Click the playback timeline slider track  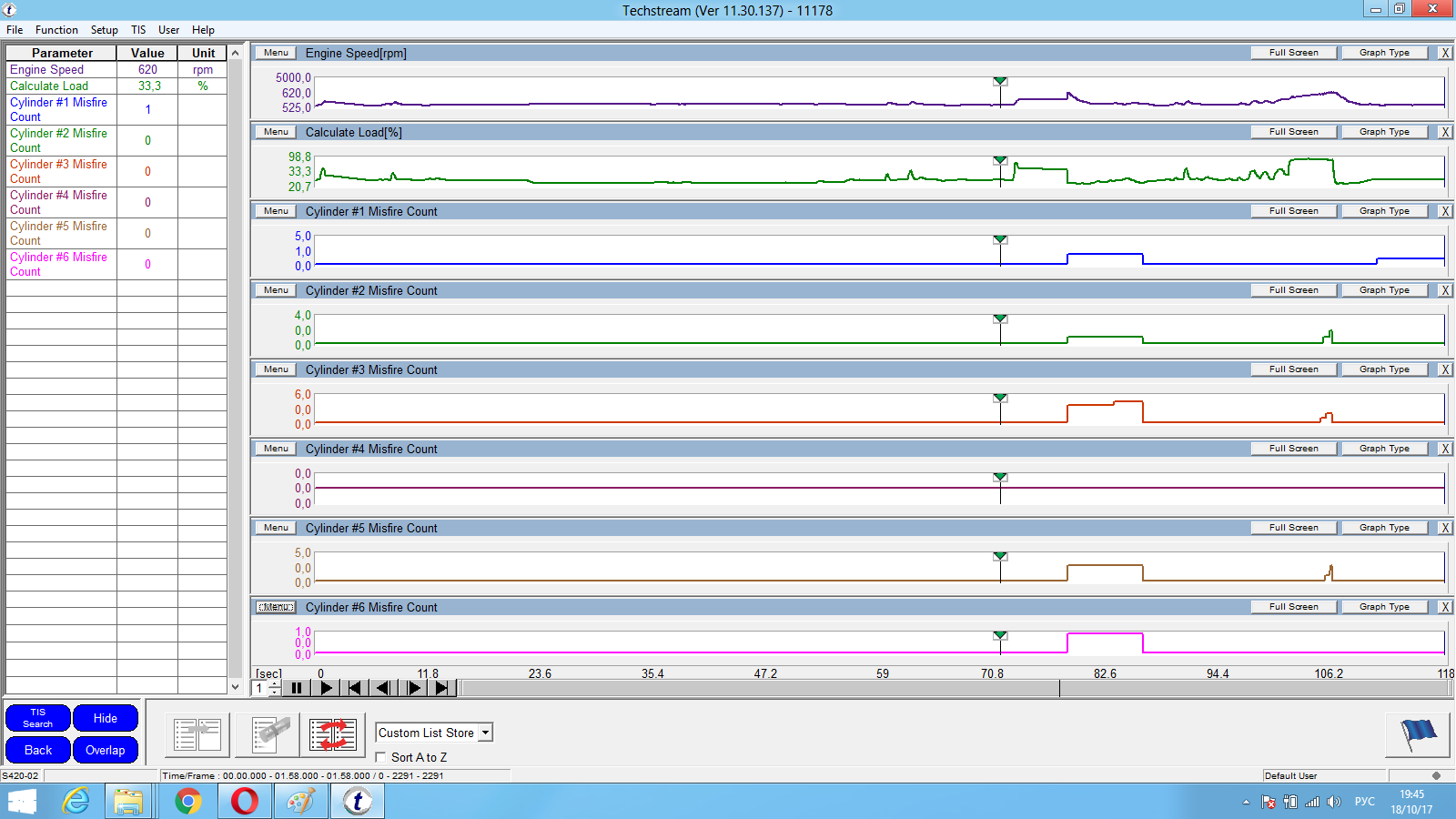click(x=955, y=688)
